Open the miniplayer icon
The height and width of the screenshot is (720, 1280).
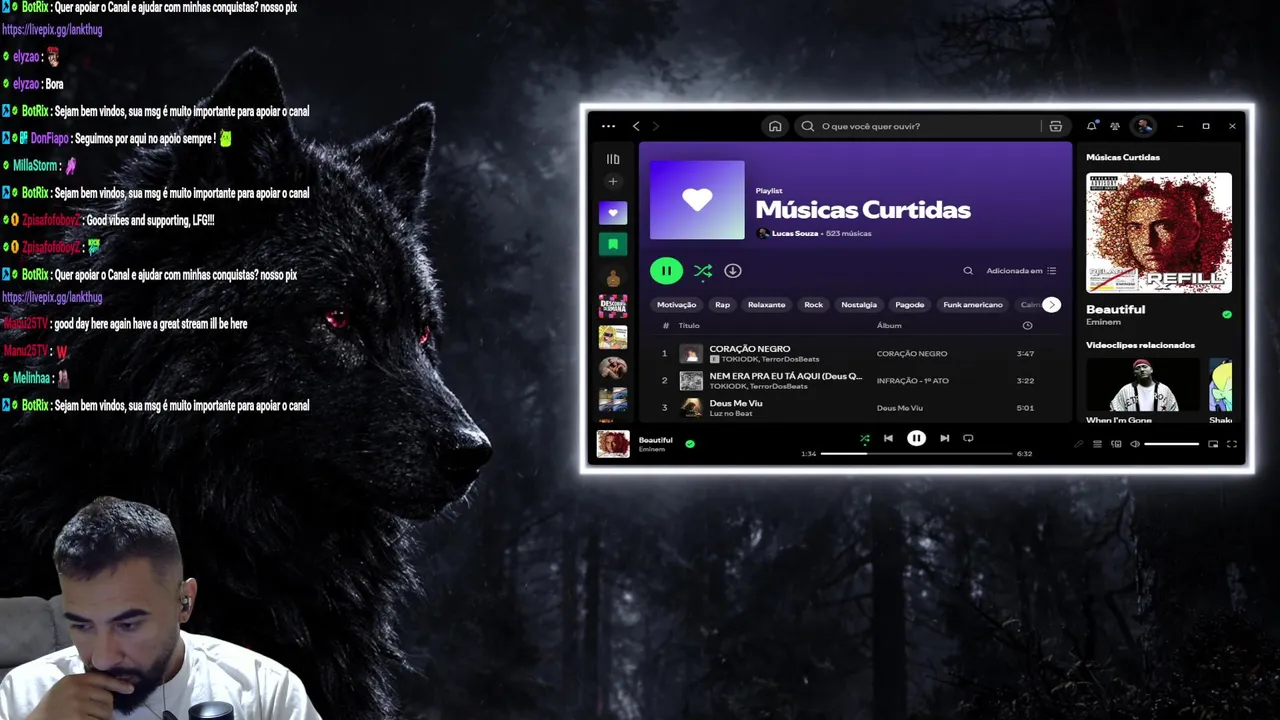pos(1213,444)
